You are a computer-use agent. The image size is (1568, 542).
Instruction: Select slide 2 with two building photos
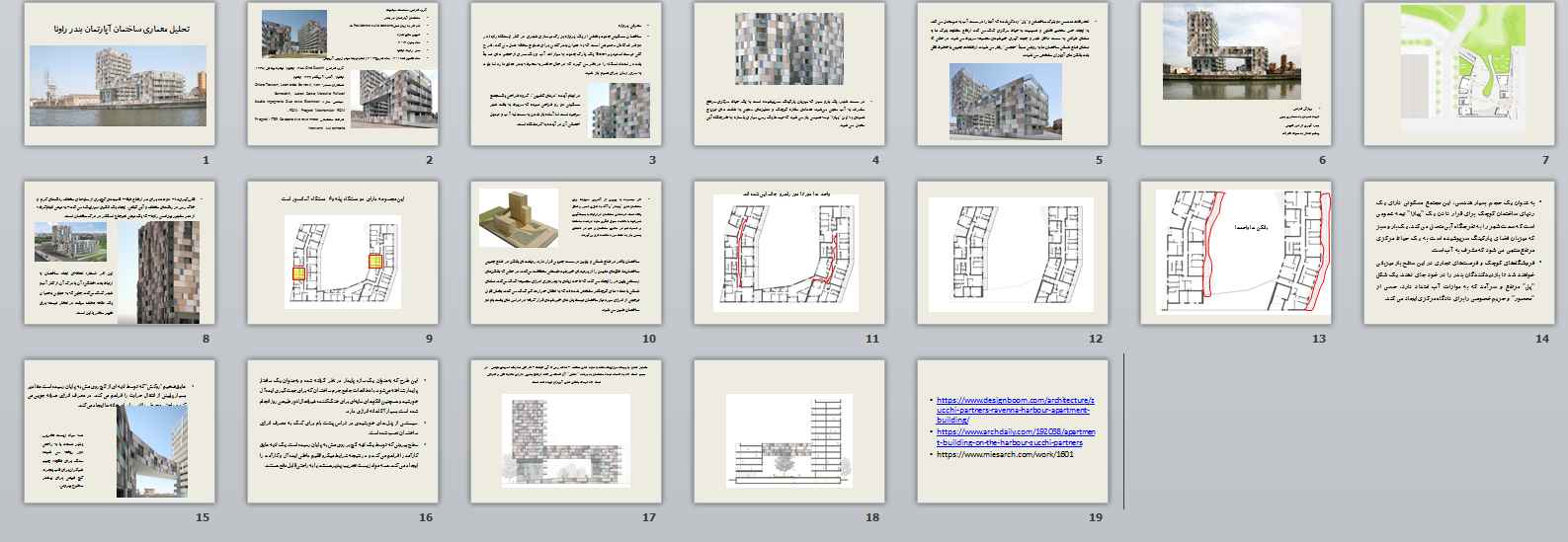tap(342, 74)
